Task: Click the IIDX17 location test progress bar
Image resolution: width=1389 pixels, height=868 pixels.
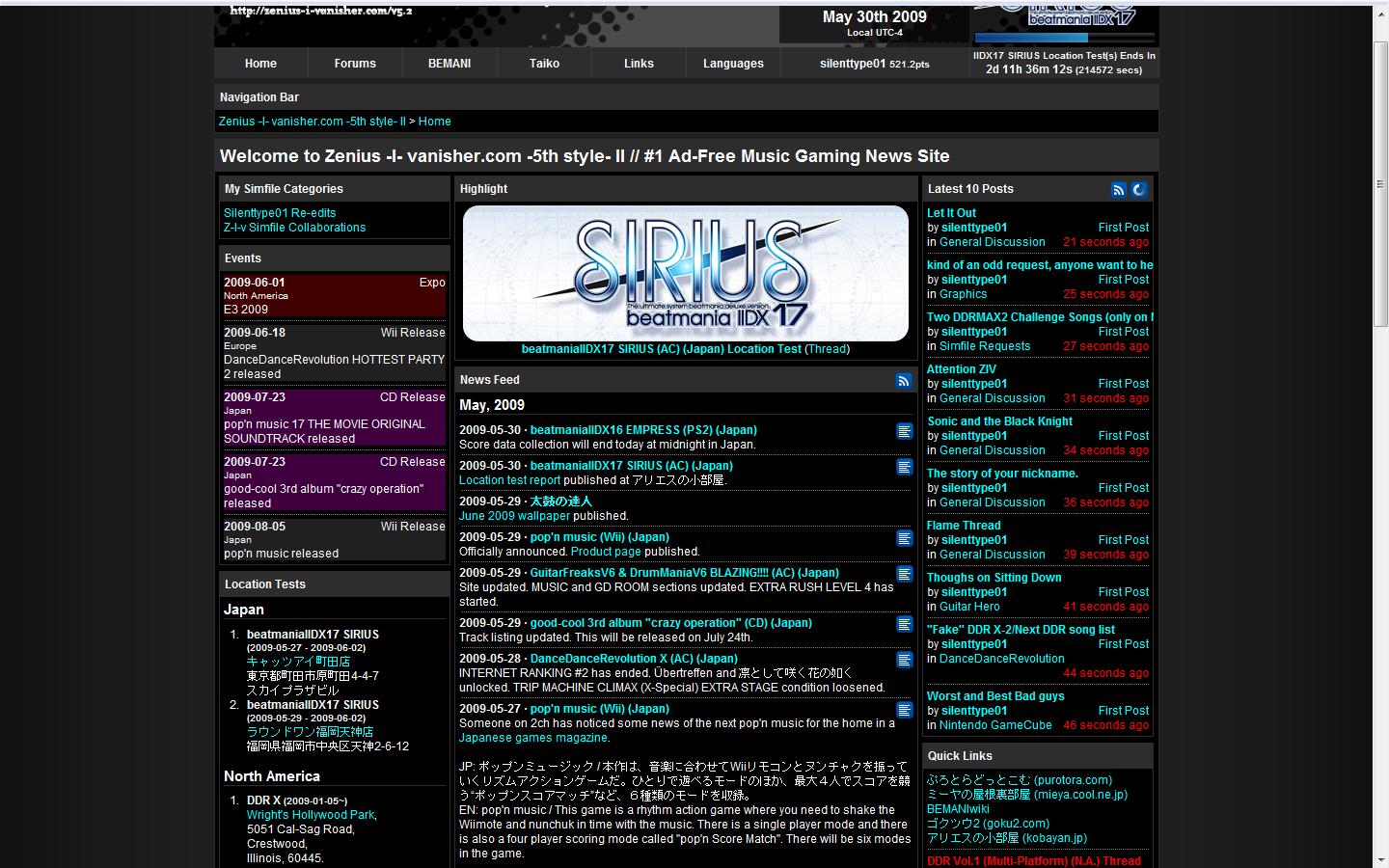Action: [1064, 38]
